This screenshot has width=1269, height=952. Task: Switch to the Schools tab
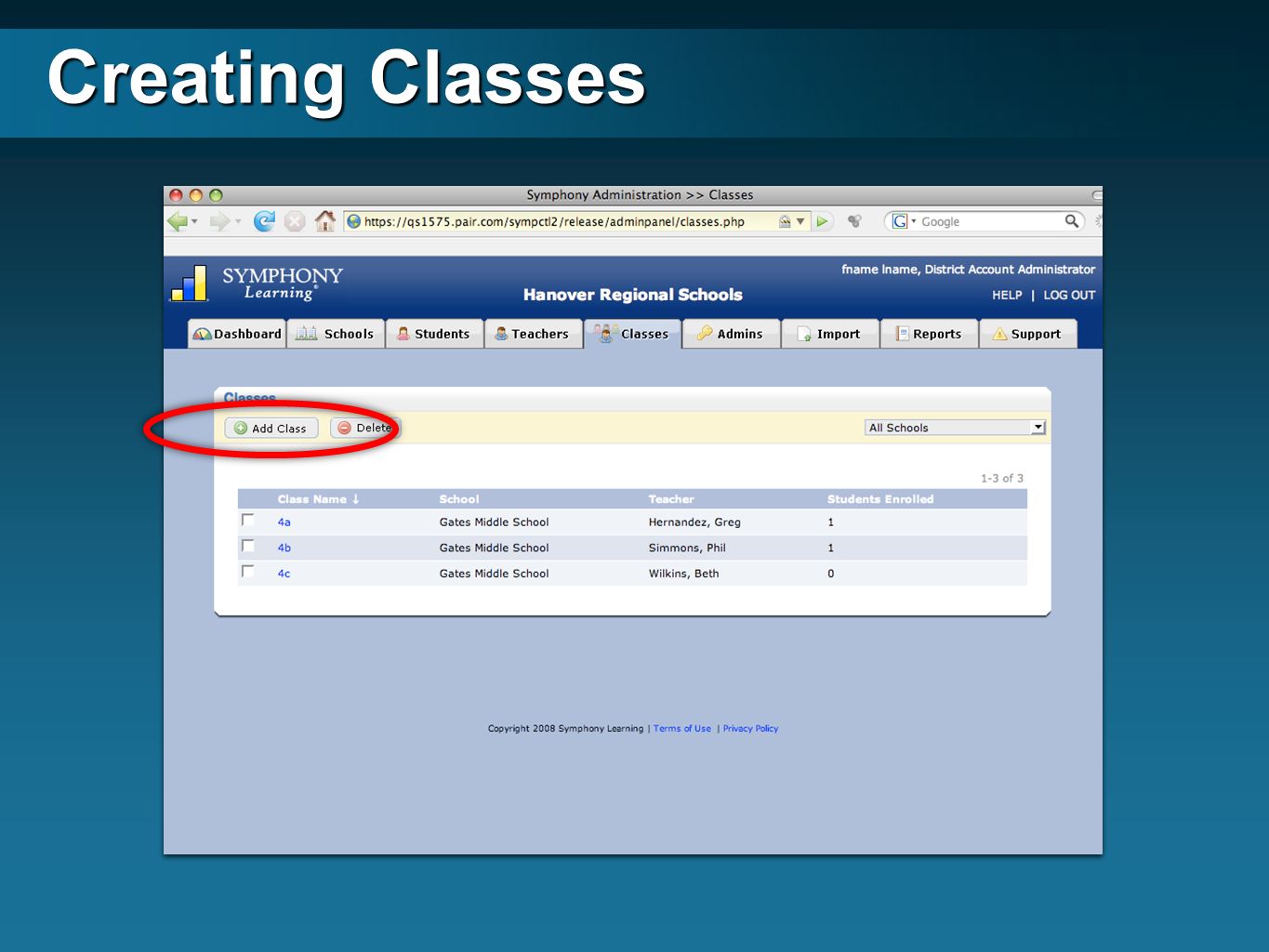click(x=336, y=334)
